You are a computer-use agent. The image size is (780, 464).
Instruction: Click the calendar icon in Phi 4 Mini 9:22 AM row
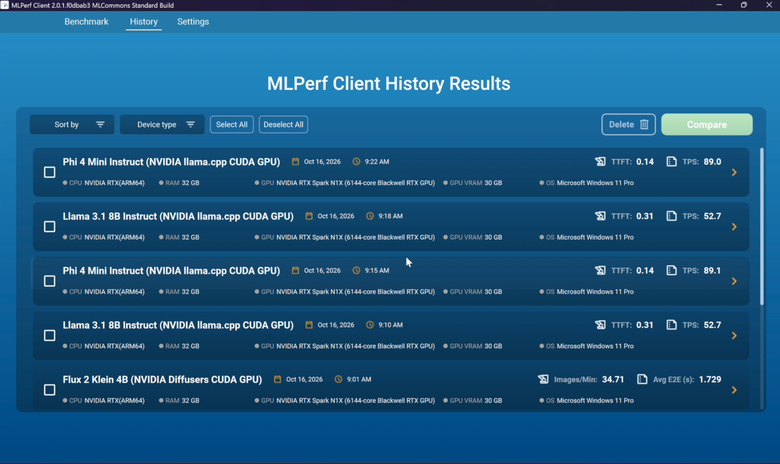pyautogui.click(x=295, y=162)
